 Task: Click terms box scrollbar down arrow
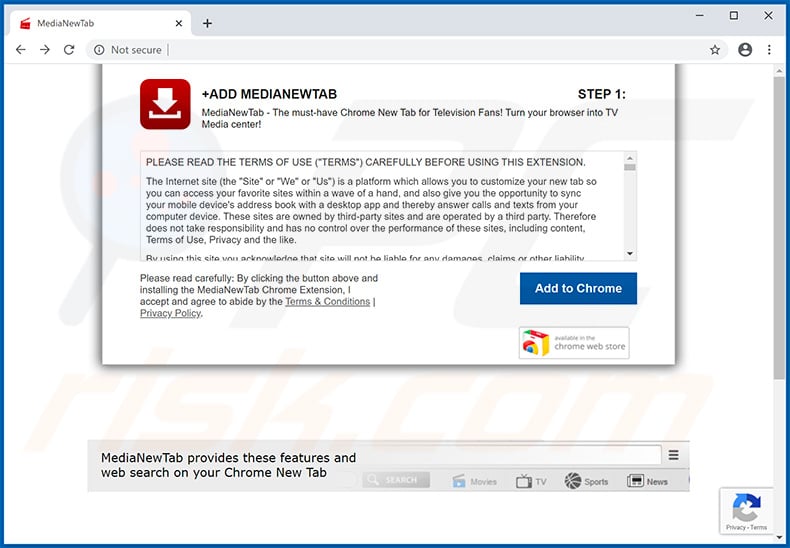coord(630,254)
